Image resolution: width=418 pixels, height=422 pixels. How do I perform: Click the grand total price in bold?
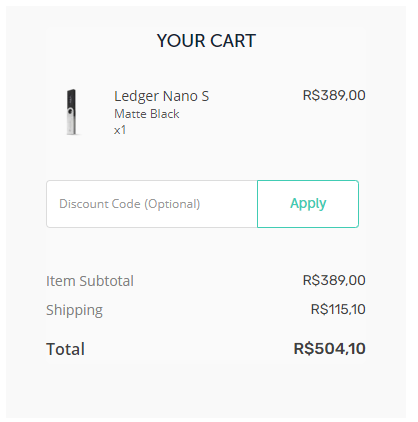(329, 349)
